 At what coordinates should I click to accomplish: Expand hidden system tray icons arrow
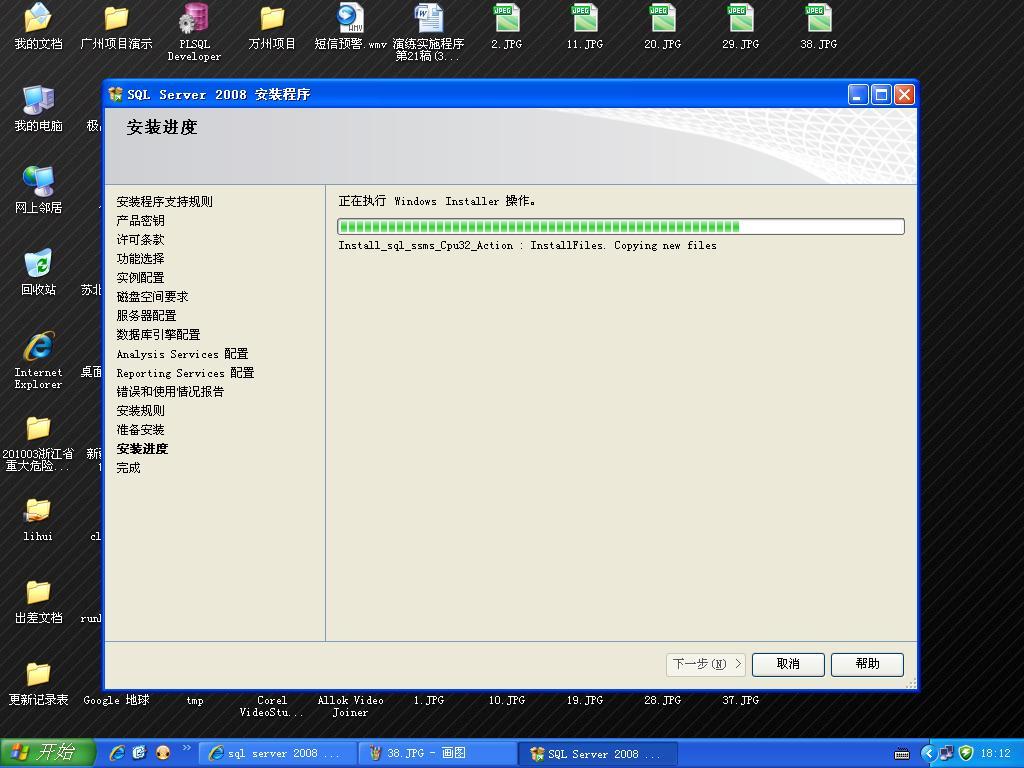927,753
